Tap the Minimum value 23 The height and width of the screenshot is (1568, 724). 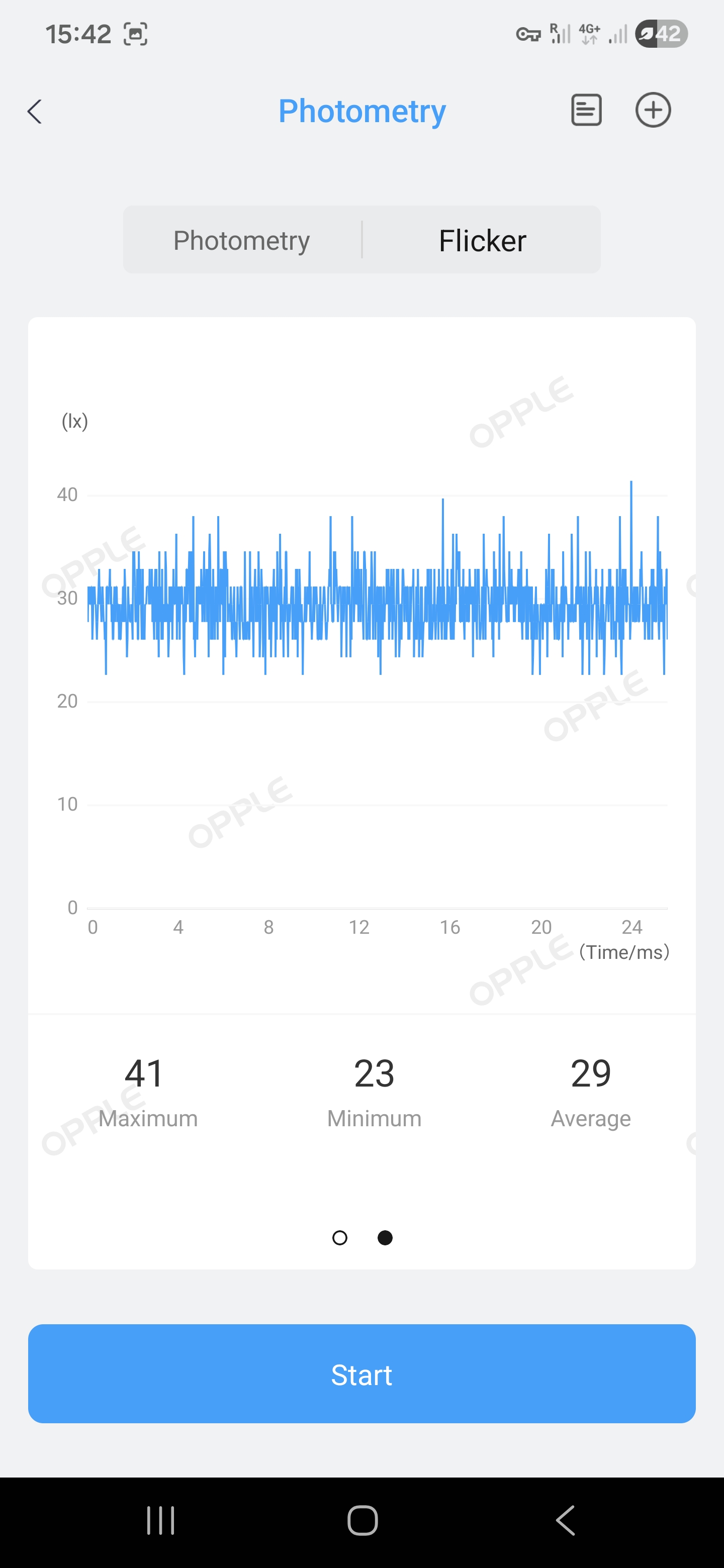[x=374, y=1072]
